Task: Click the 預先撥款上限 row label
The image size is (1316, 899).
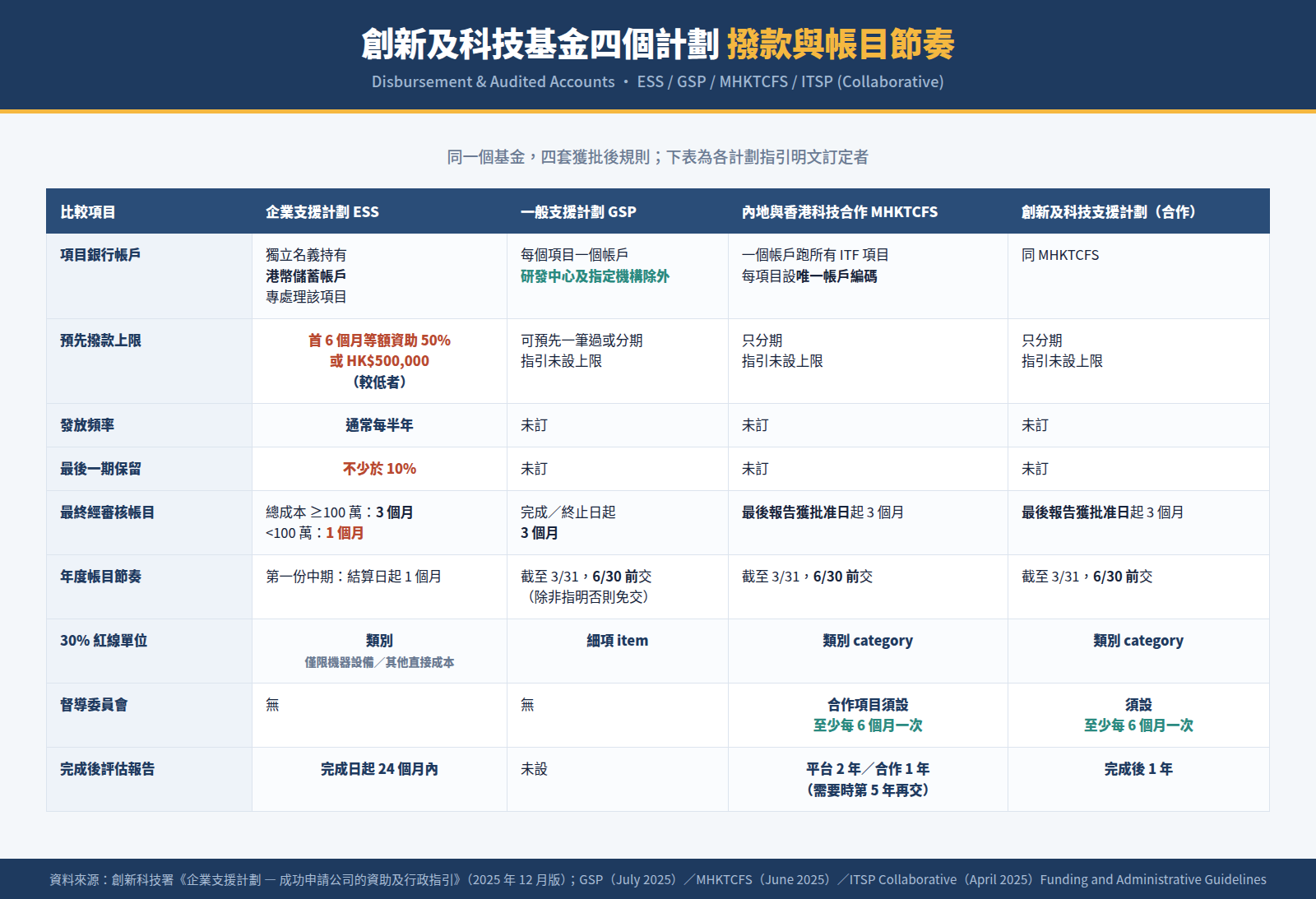Action: (100, 341)
